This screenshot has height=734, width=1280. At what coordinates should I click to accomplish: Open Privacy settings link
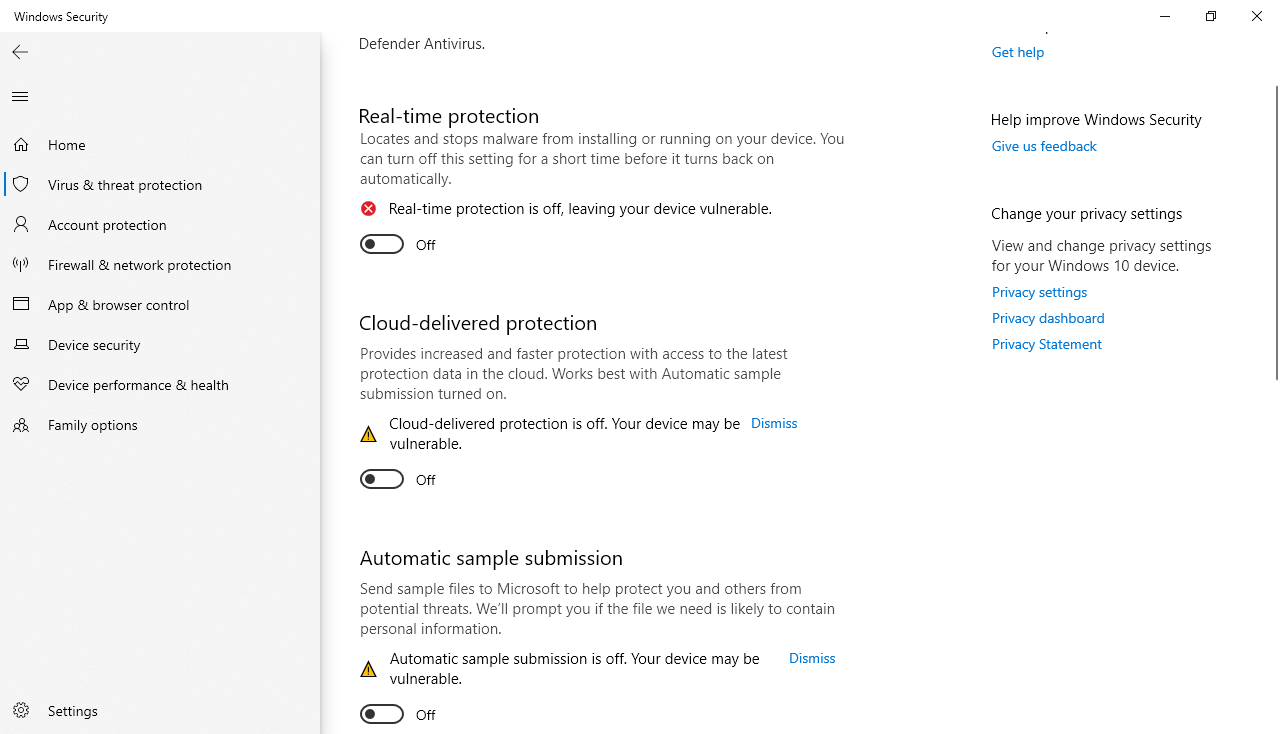[1039, 292]
